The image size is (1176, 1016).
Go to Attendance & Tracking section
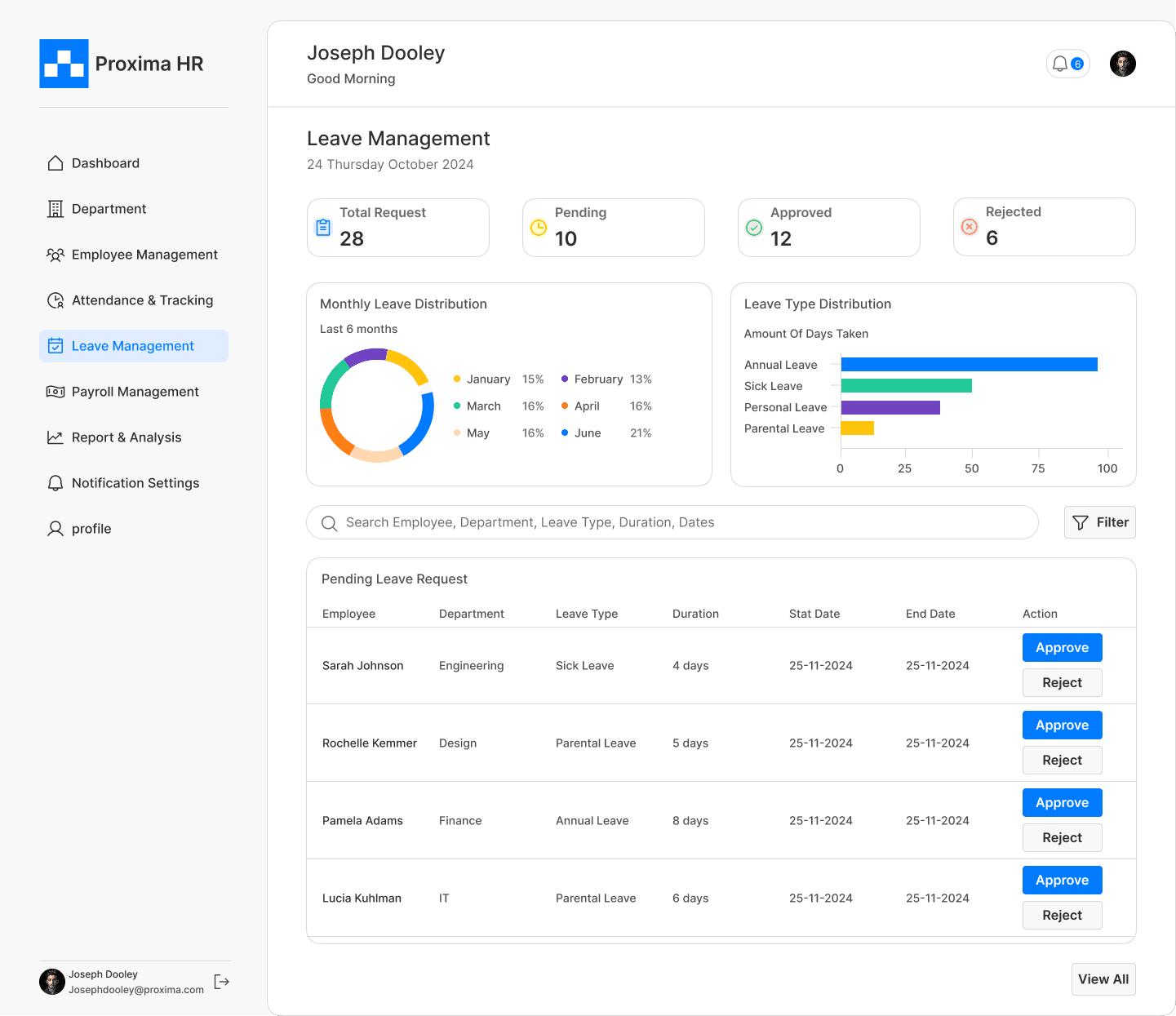(134, 300)
